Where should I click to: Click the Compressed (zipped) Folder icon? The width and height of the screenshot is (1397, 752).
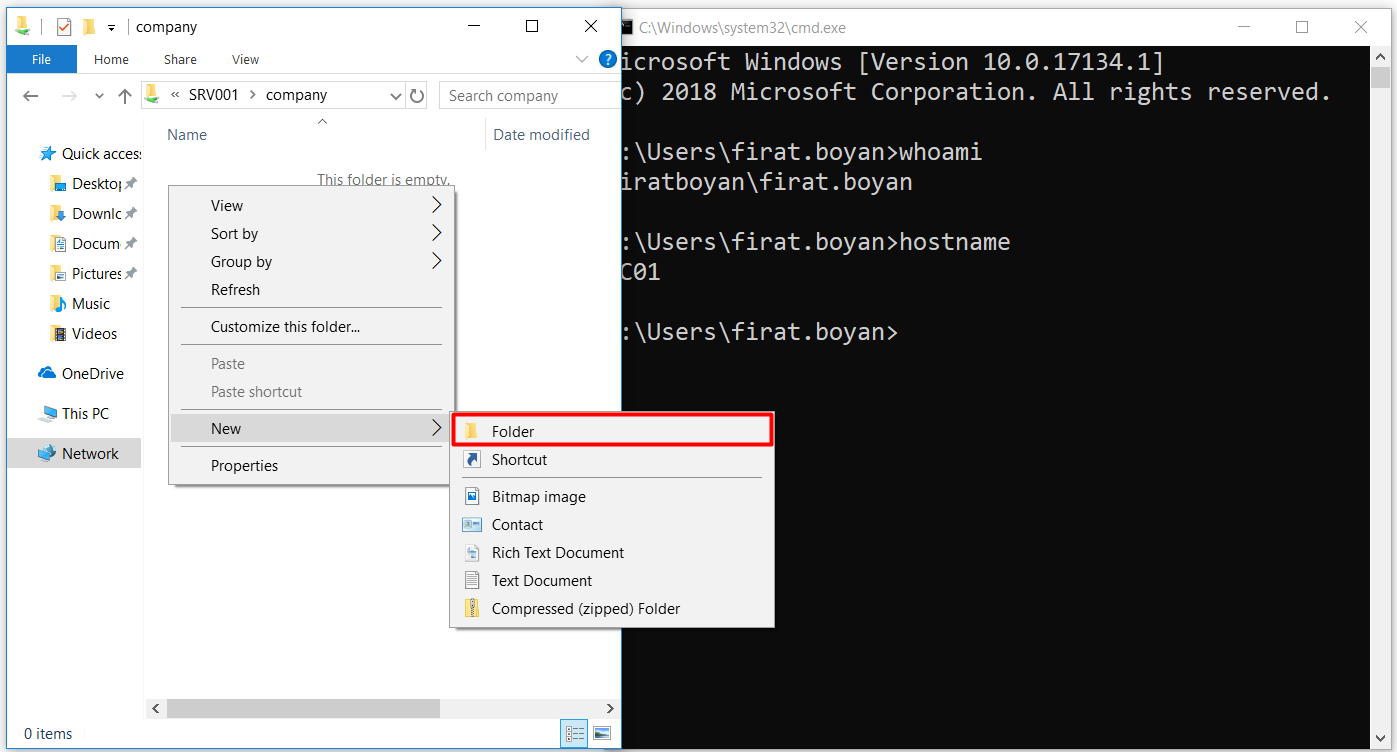[x=472, y=609]
